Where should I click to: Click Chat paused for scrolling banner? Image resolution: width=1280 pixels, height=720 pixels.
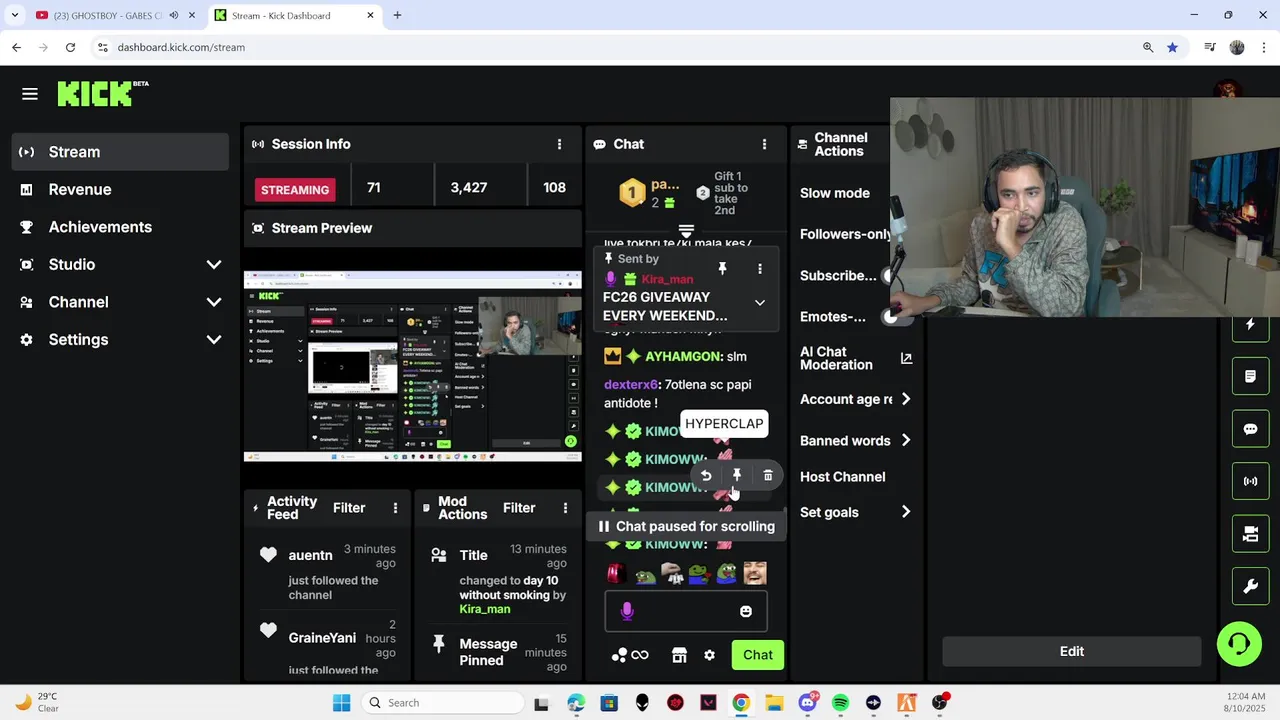pyautogui.click(x=686, y=526)
